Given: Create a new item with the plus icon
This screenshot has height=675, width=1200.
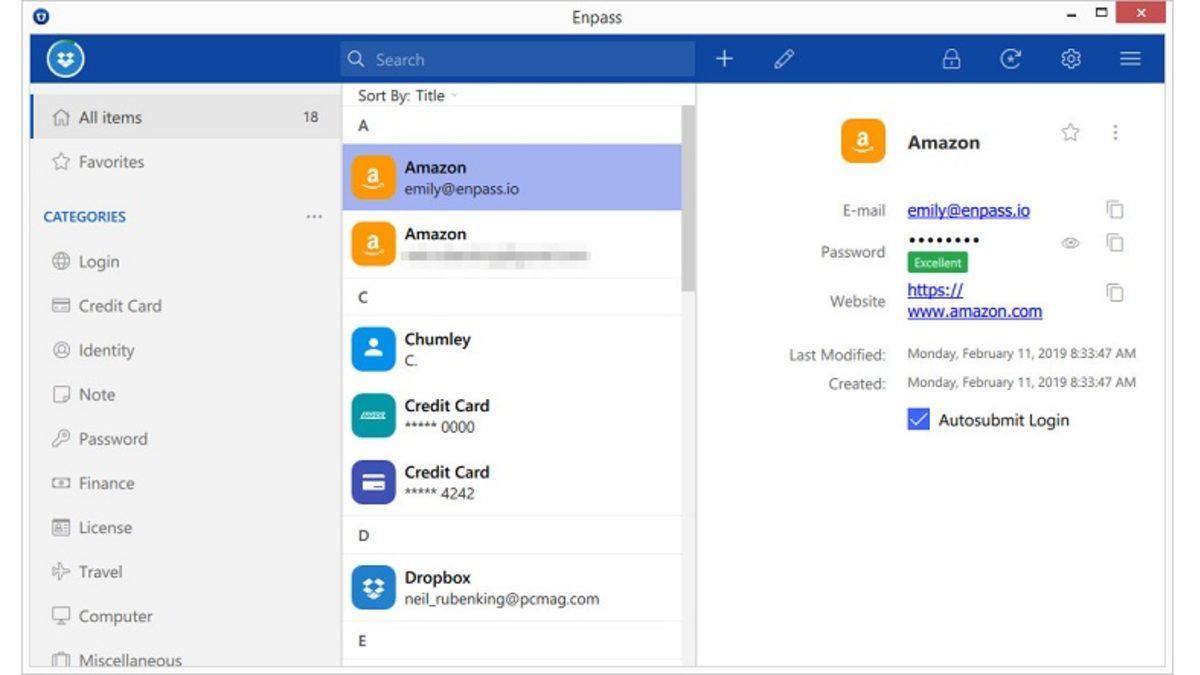Looking at the screenshot, I should (724, 59).
